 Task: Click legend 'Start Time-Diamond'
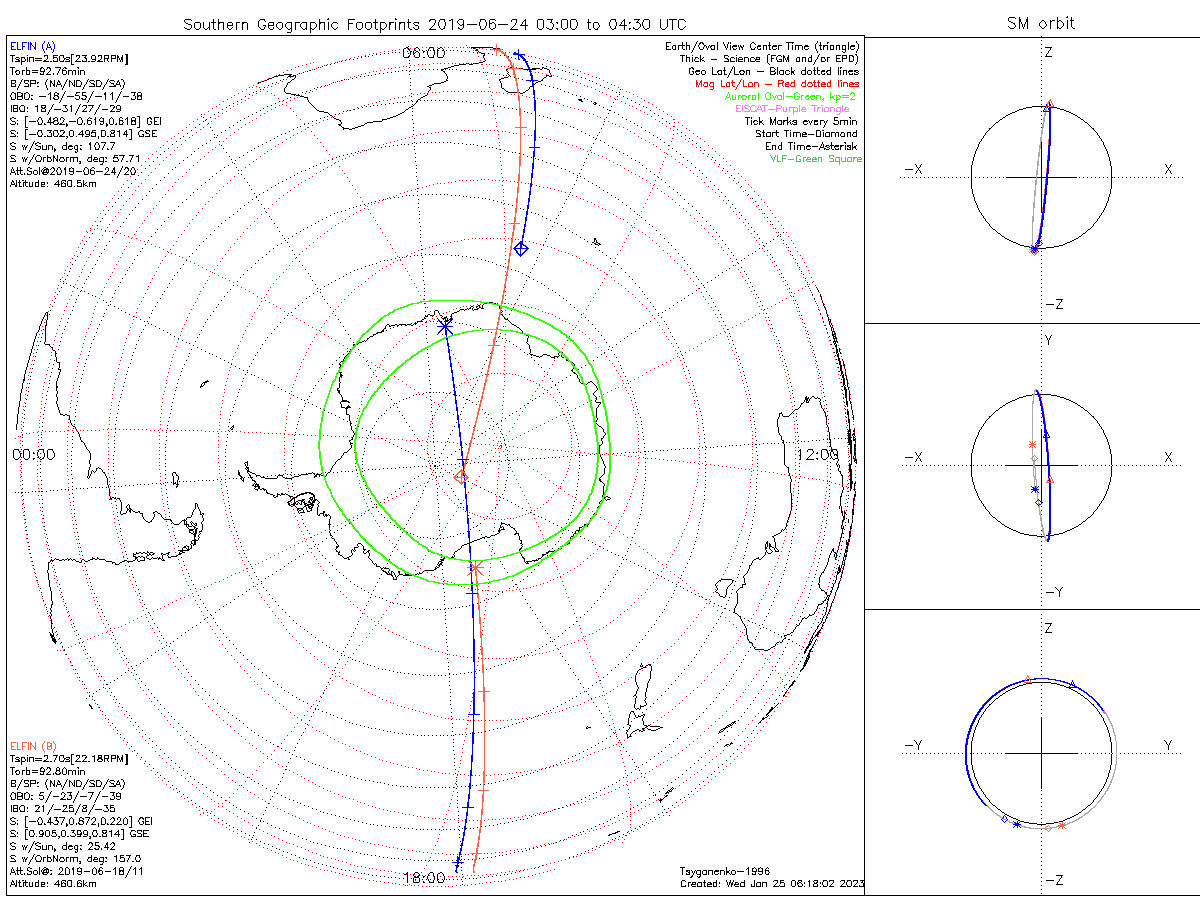(x=806, y=133)
